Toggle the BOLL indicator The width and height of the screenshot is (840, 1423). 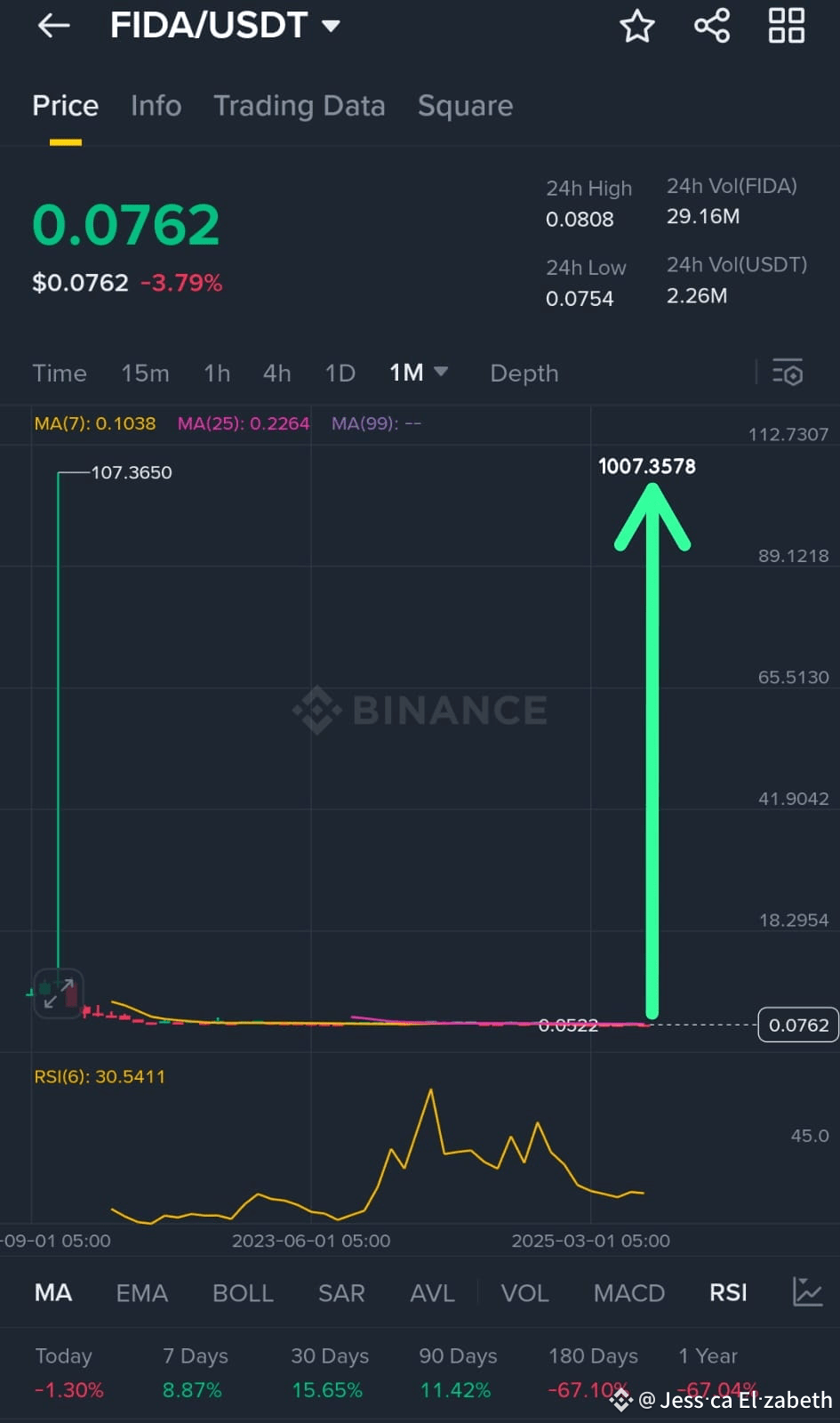click(243, 1292)
